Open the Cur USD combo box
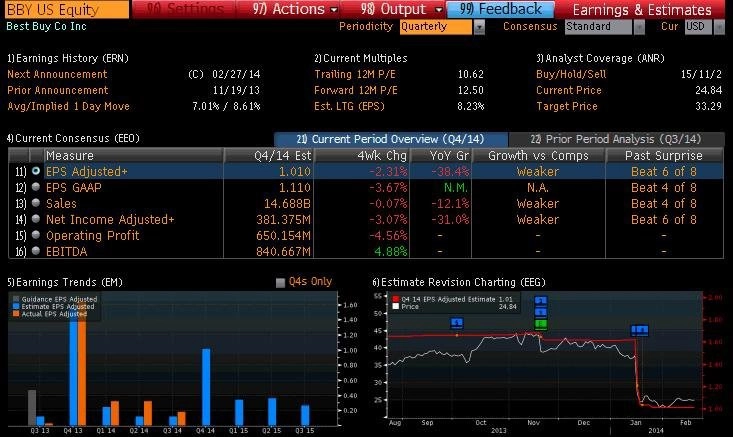Image resolution: width=733 pixels, height=437 pixels. 698,27
